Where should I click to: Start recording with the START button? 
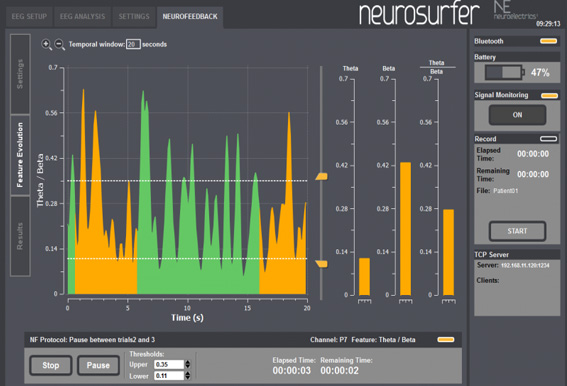click(x=517, y=231)
